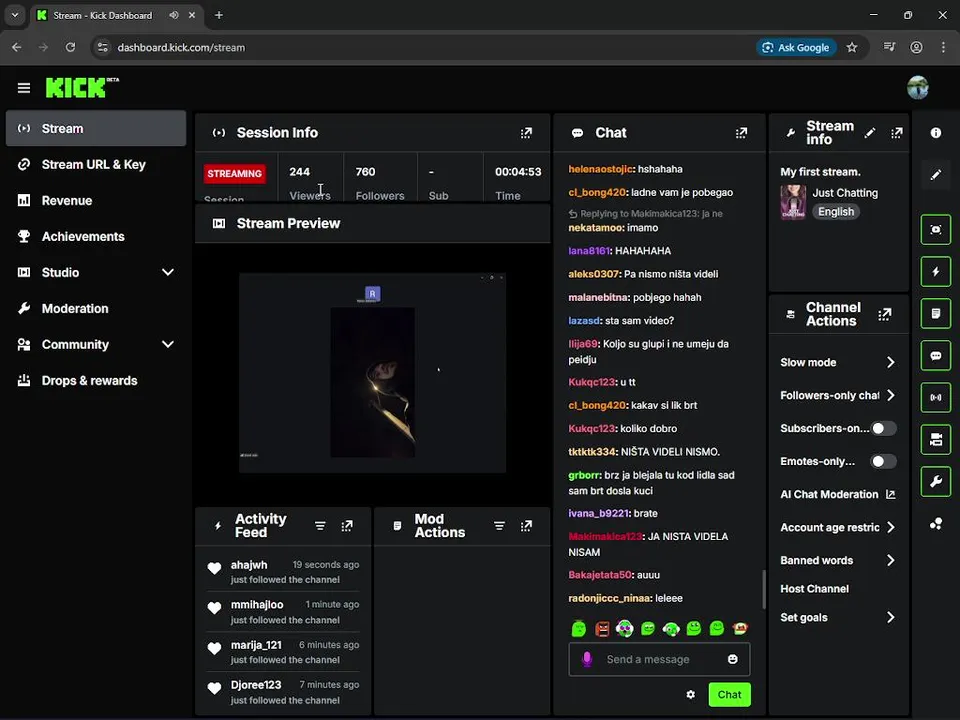Toggle Subscribers-only chat switch

click(883, 429)
